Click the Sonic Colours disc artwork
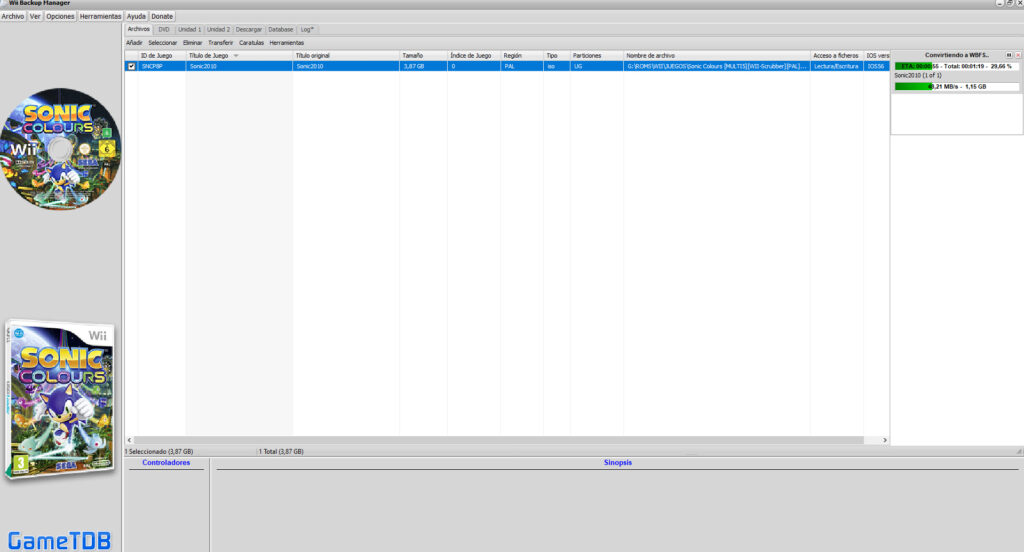This screenshot has width=1024, height=552. tap(61, 149)
